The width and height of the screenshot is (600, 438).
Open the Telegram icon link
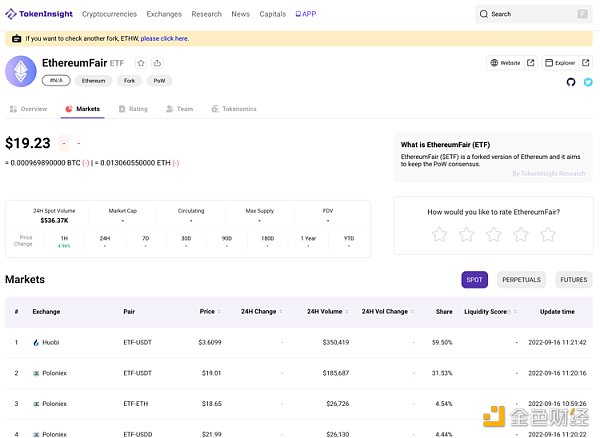(586, 82)
